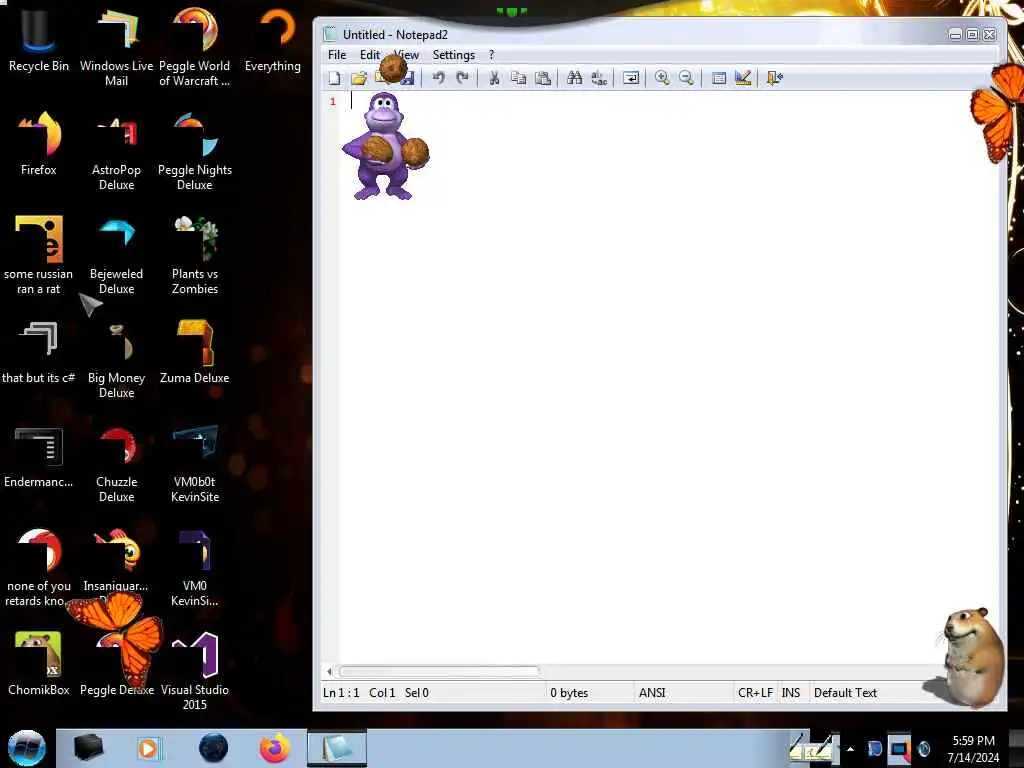Open the syntax scheme selector icon

pyautogui.click(x=718, y=78)
